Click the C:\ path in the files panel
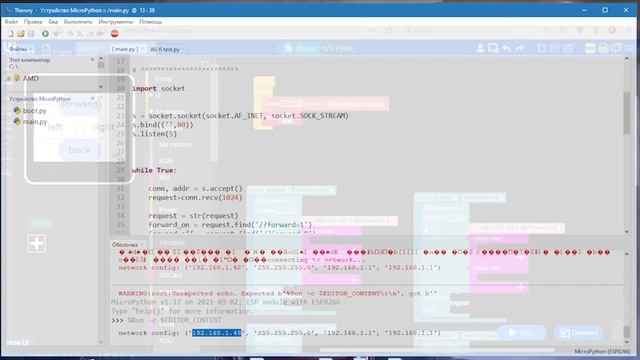This screenshot has width=640, height=360. coord(13,67)
